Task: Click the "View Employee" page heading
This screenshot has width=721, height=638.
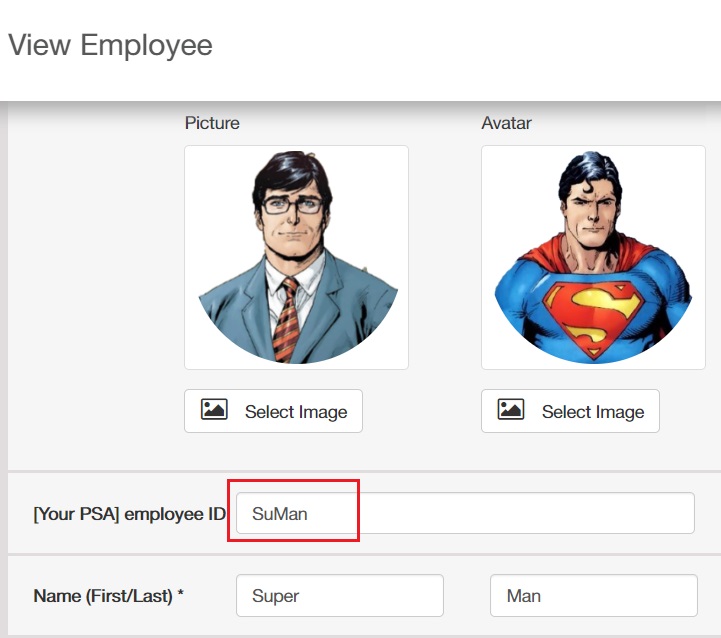Action: [110, 45]
